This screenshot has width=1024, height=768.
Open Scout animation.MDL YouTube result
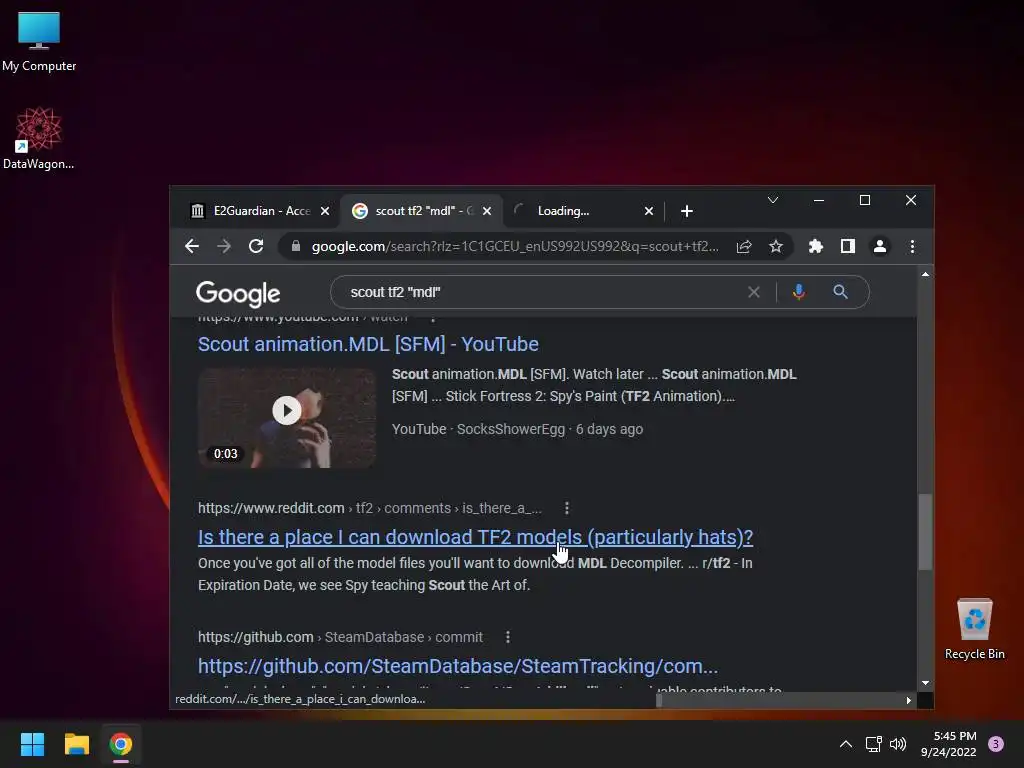(x=368, y=344)
